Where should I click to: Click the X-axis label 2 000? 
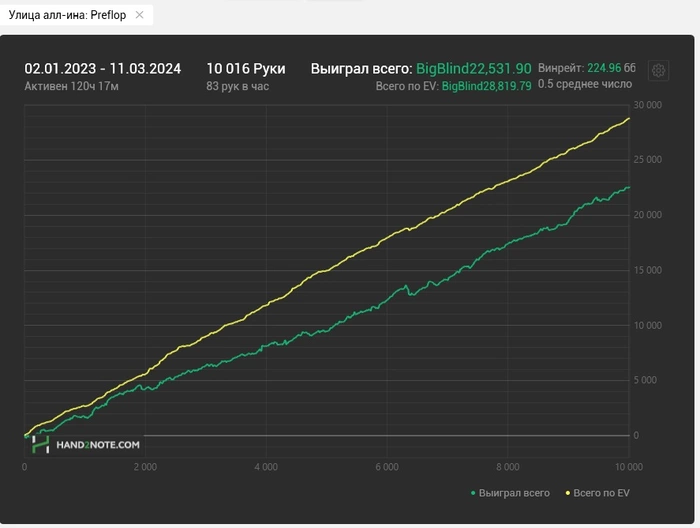(x=145, y=467)
